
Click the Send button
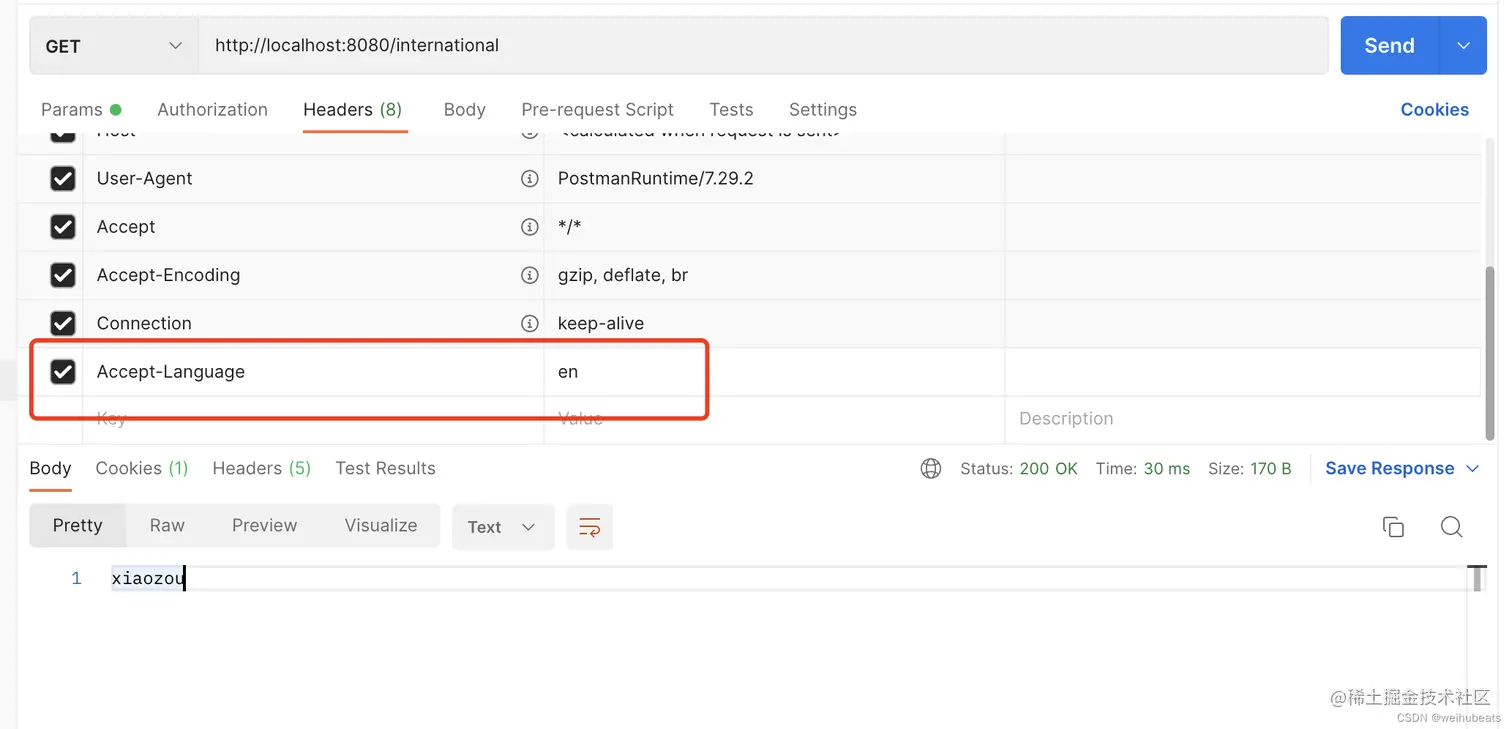pyautogui.click(x=1390, y=46)
